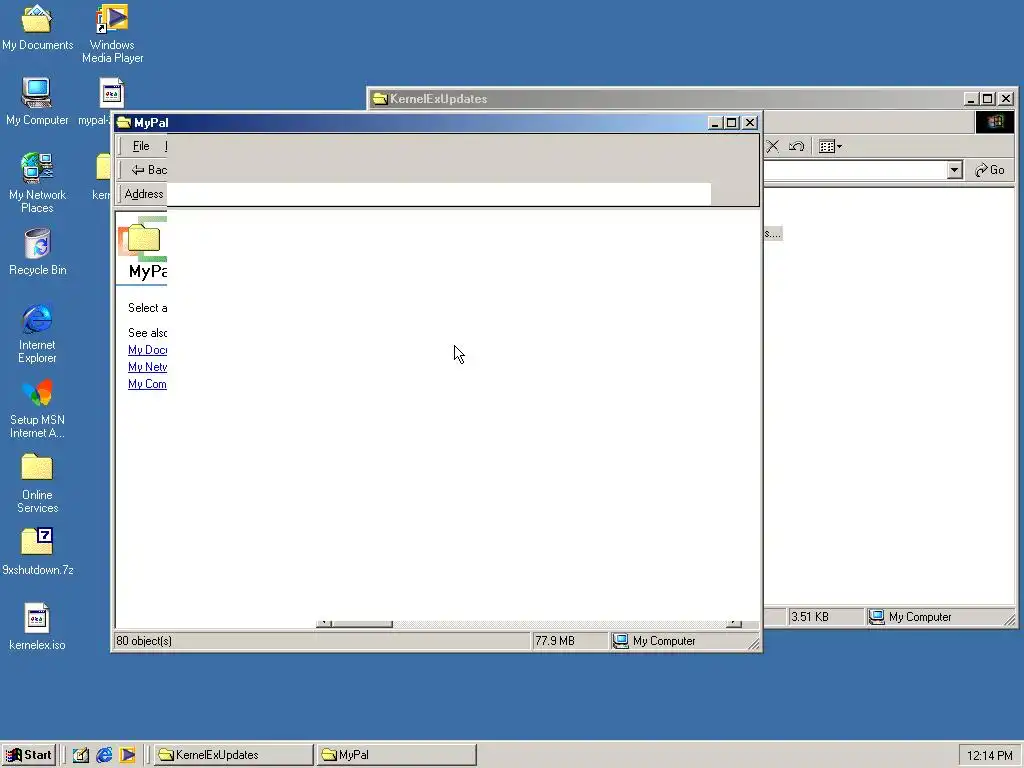Follow the My Documents link in MyPal
This screenshot has height=768, width=1024.
148,350
